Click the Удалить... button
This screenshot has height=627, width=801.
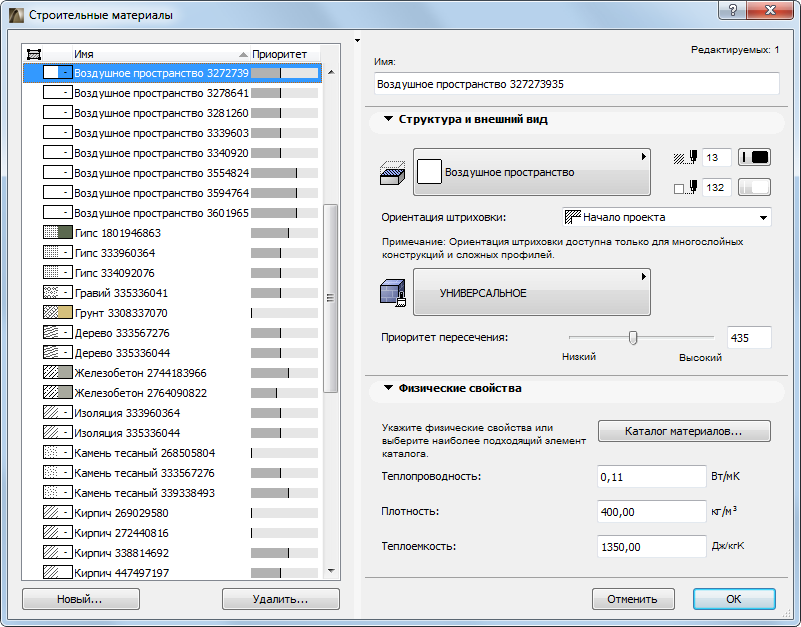click(280, 599)
